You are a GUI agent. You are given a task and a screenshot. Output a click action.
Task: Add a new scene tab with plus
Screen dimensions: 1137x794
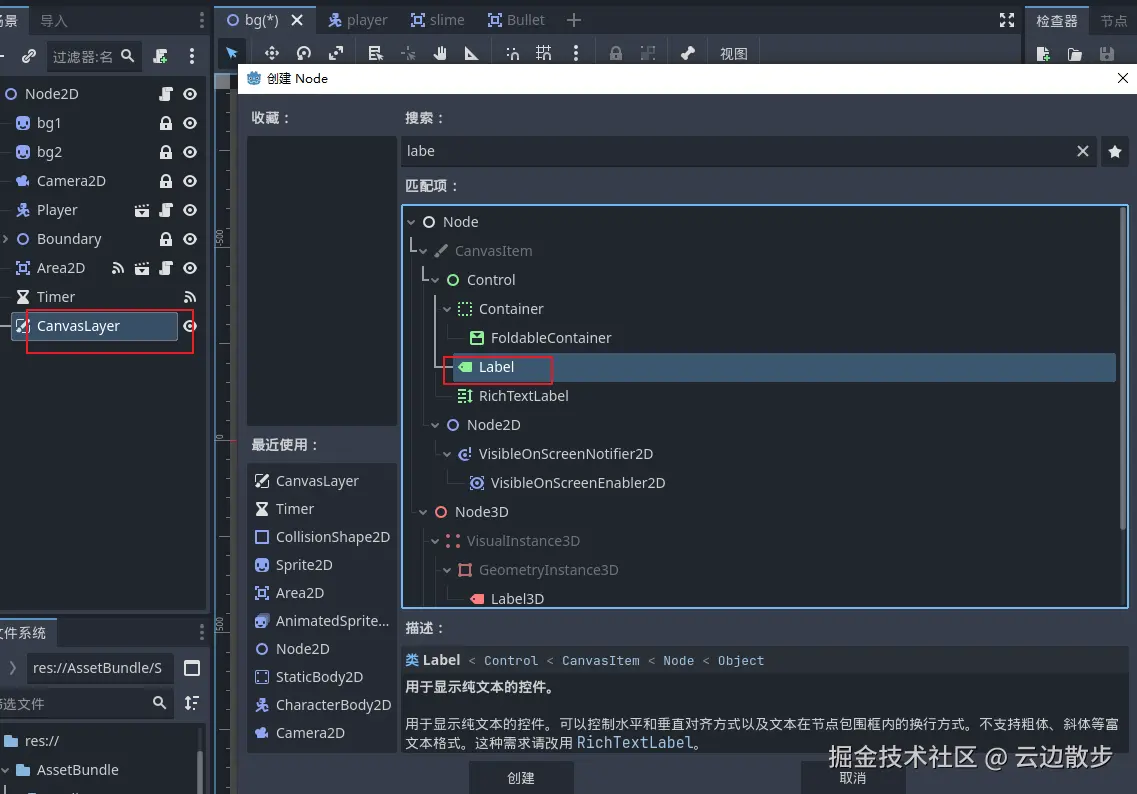click(x=574, y=20)
